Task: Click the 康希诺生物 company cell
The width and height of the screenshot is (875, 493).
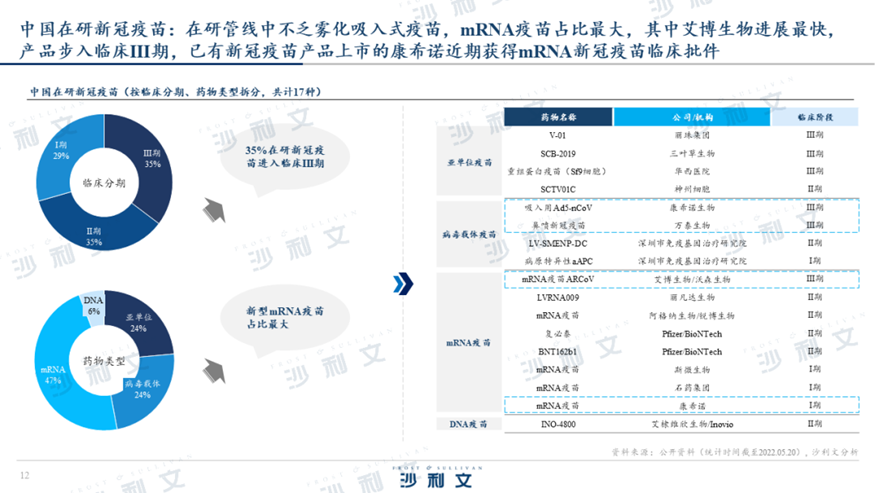Action: tap(692, 208)
